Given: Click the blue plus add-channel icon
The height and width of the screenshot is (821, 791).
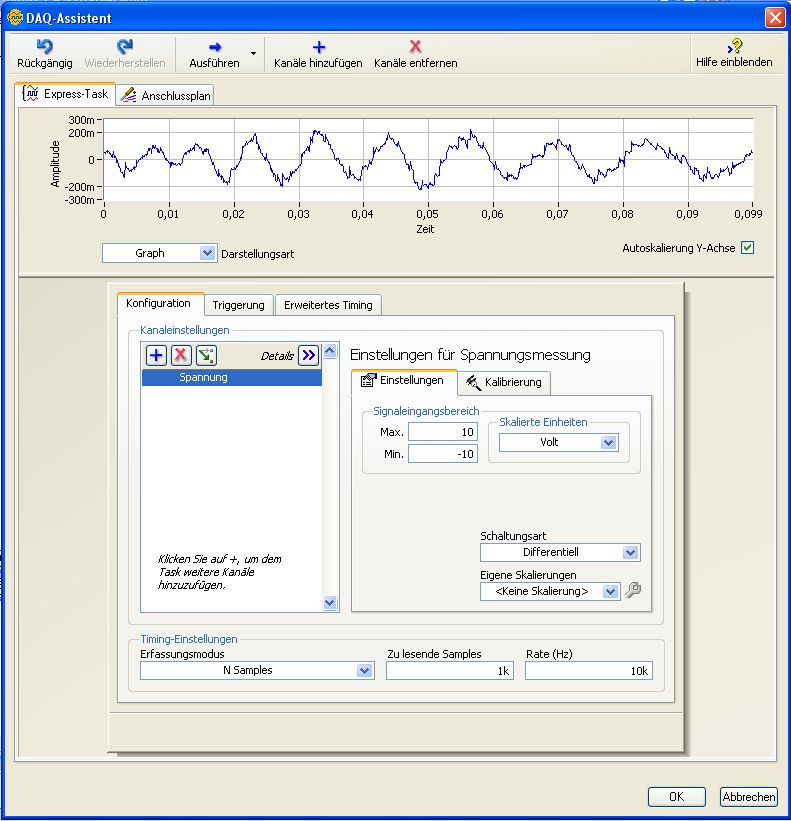Looking at the screenshot, I should tap(156, 356).
